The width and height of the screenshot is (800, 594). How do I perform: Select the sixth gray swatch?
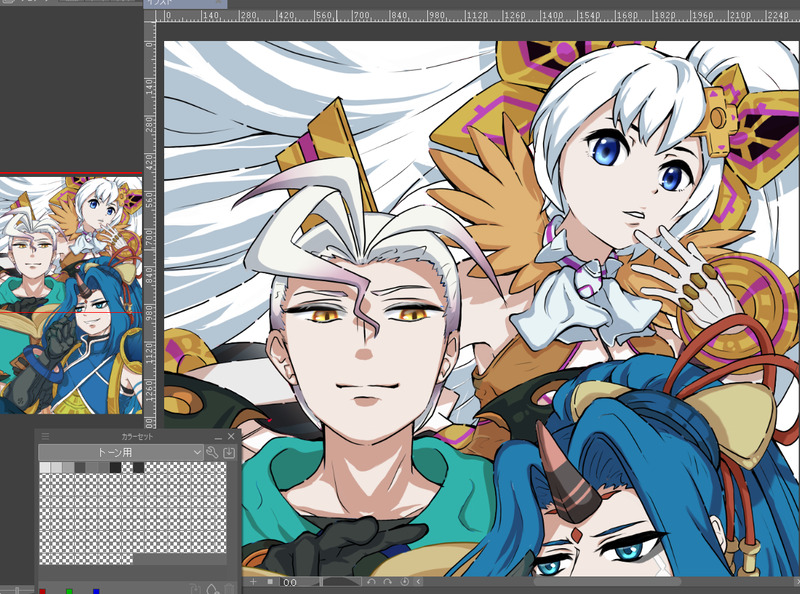[104, 467]
